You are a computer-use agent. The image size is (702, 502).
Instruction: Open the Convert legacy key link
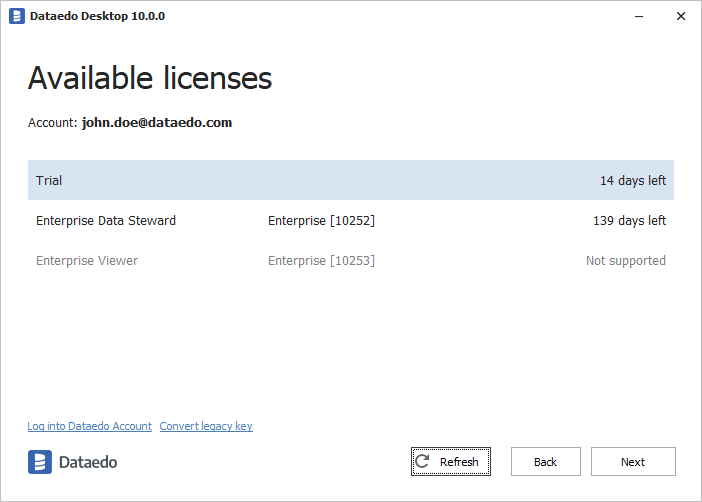[x=206, y=426]
